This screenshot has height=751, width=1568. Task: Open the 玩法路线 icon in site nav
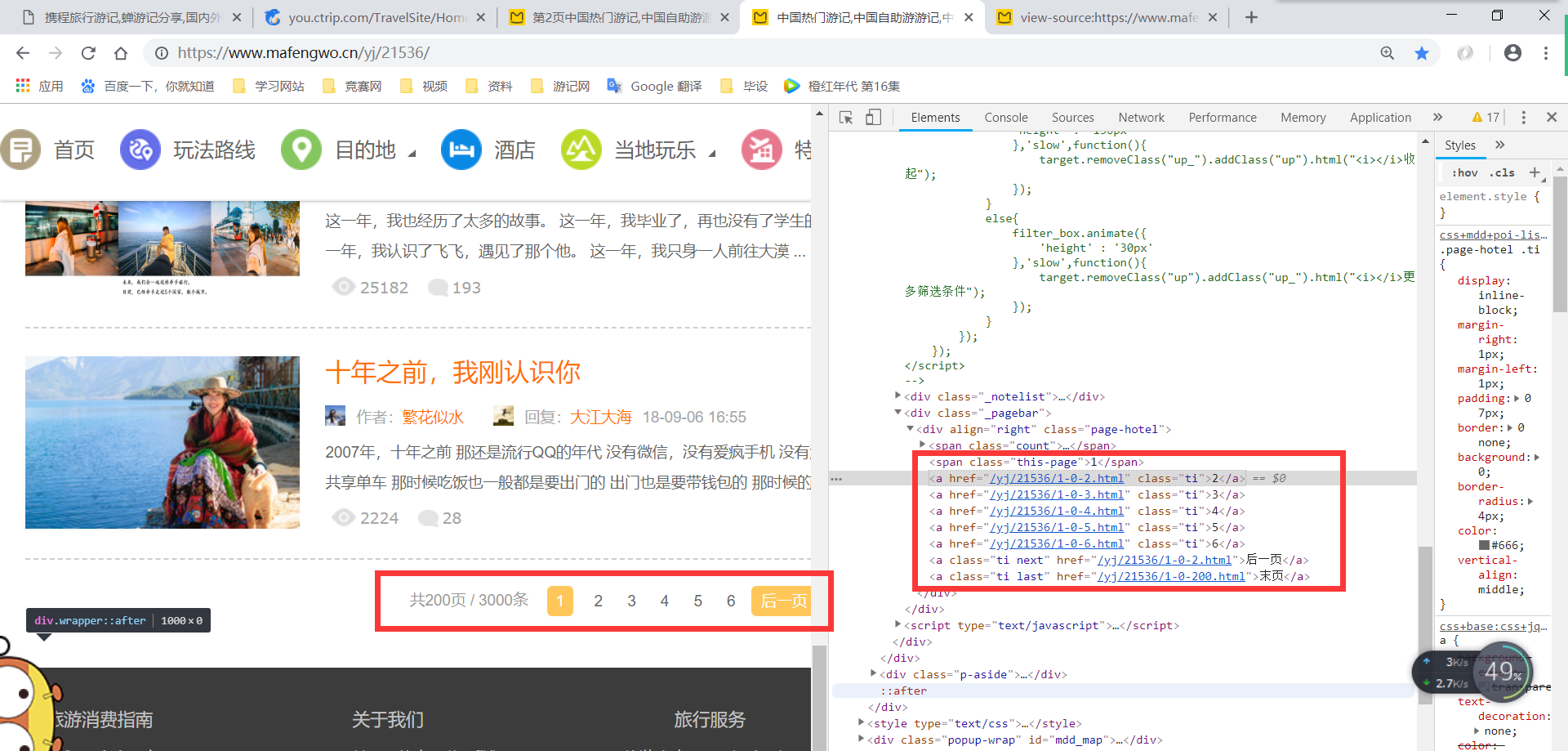(140, 150)
